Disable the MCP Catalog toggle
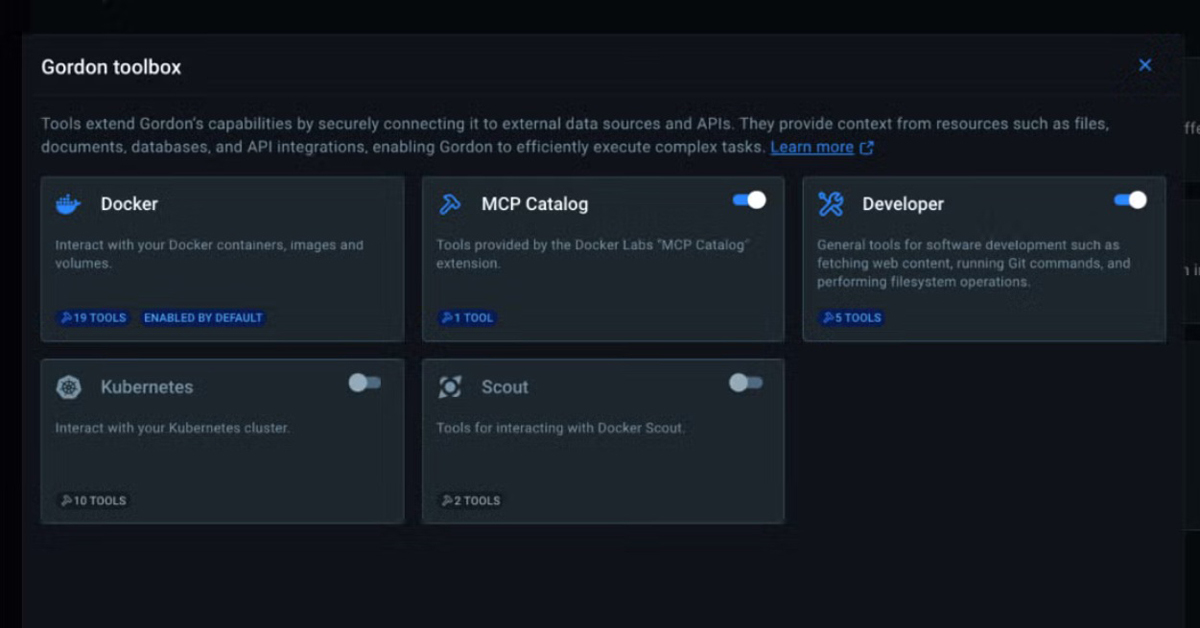 point(749,200)
